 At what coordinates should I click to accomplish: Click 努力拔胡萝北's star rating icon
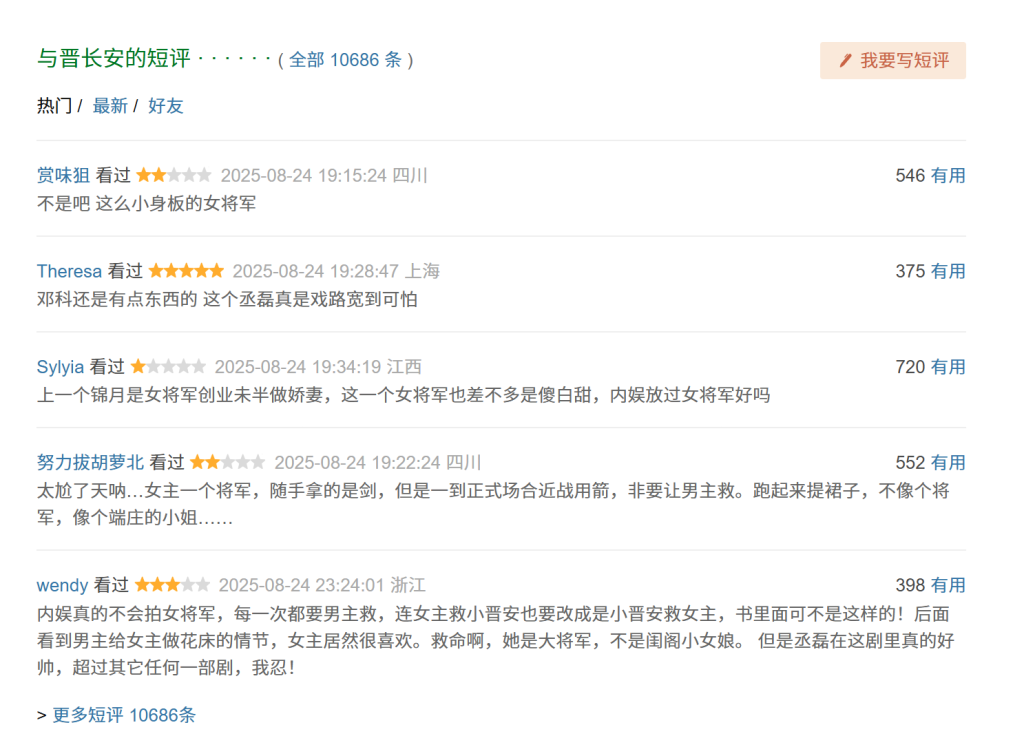pyautogui.click(x=228, y=463)
